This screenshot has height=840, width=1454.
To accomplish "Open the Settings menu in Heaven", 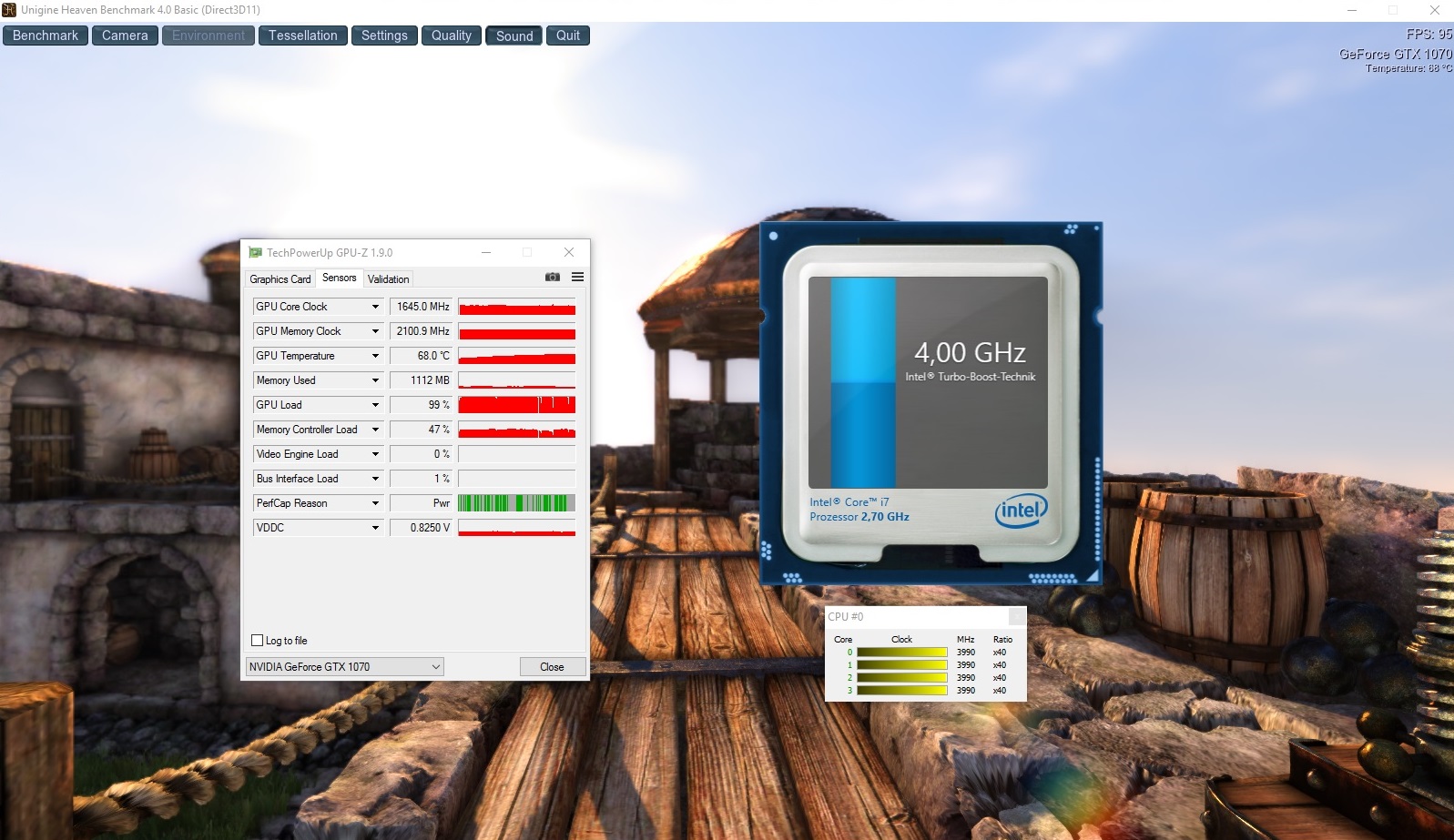I will [x=384, y=35].
